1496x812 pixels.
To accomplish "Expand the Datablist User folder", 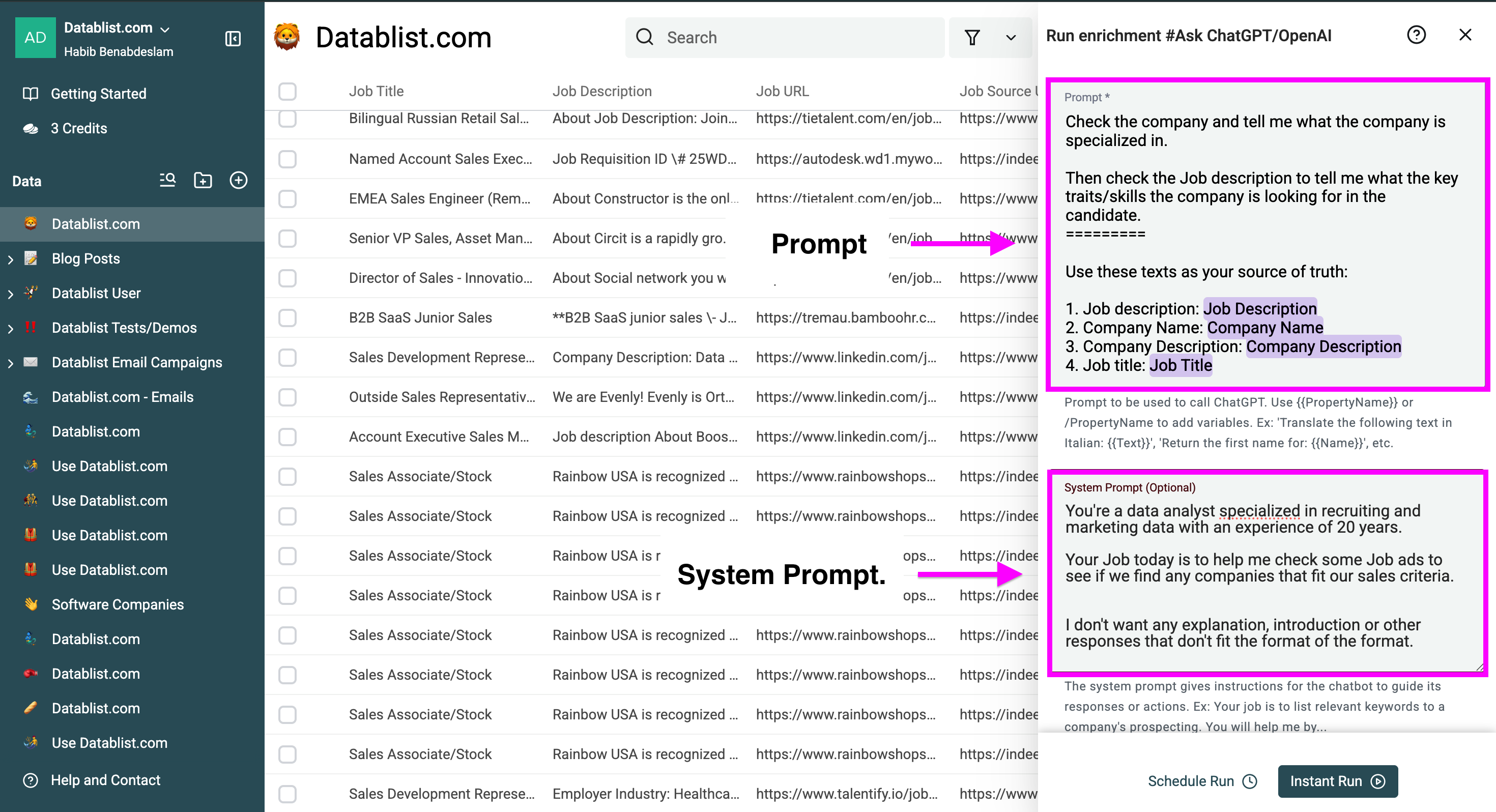I will pyautogui.click(x=11, y=294).
